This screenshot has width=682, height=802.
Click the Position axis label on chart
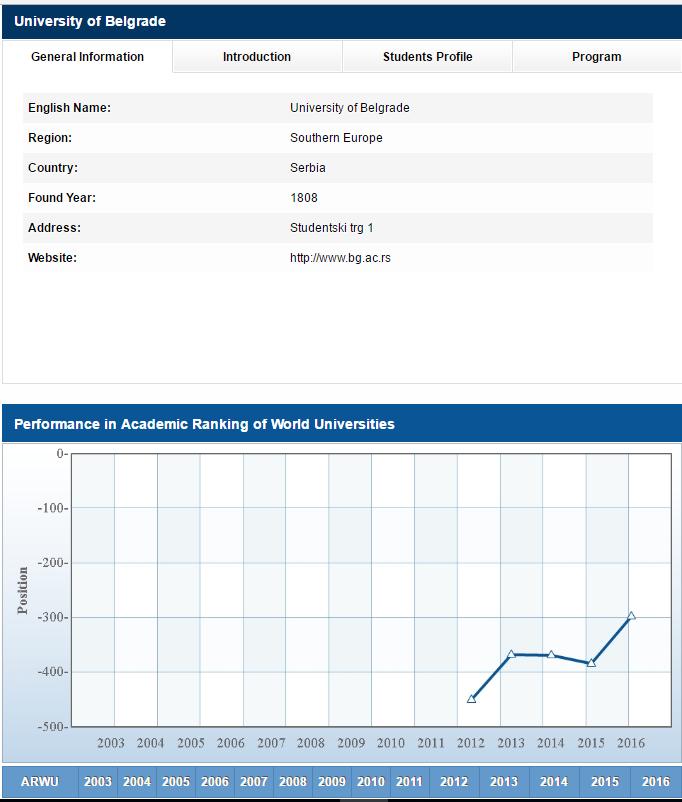pos(23,590)
